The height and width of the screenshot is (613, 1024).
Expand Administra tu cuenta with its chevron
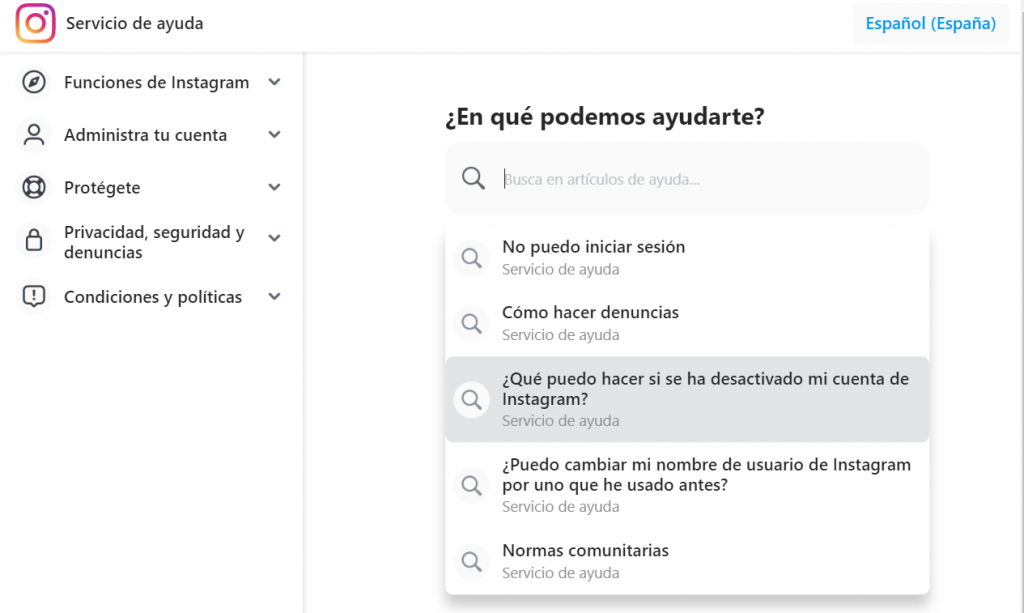click(275, 134)
